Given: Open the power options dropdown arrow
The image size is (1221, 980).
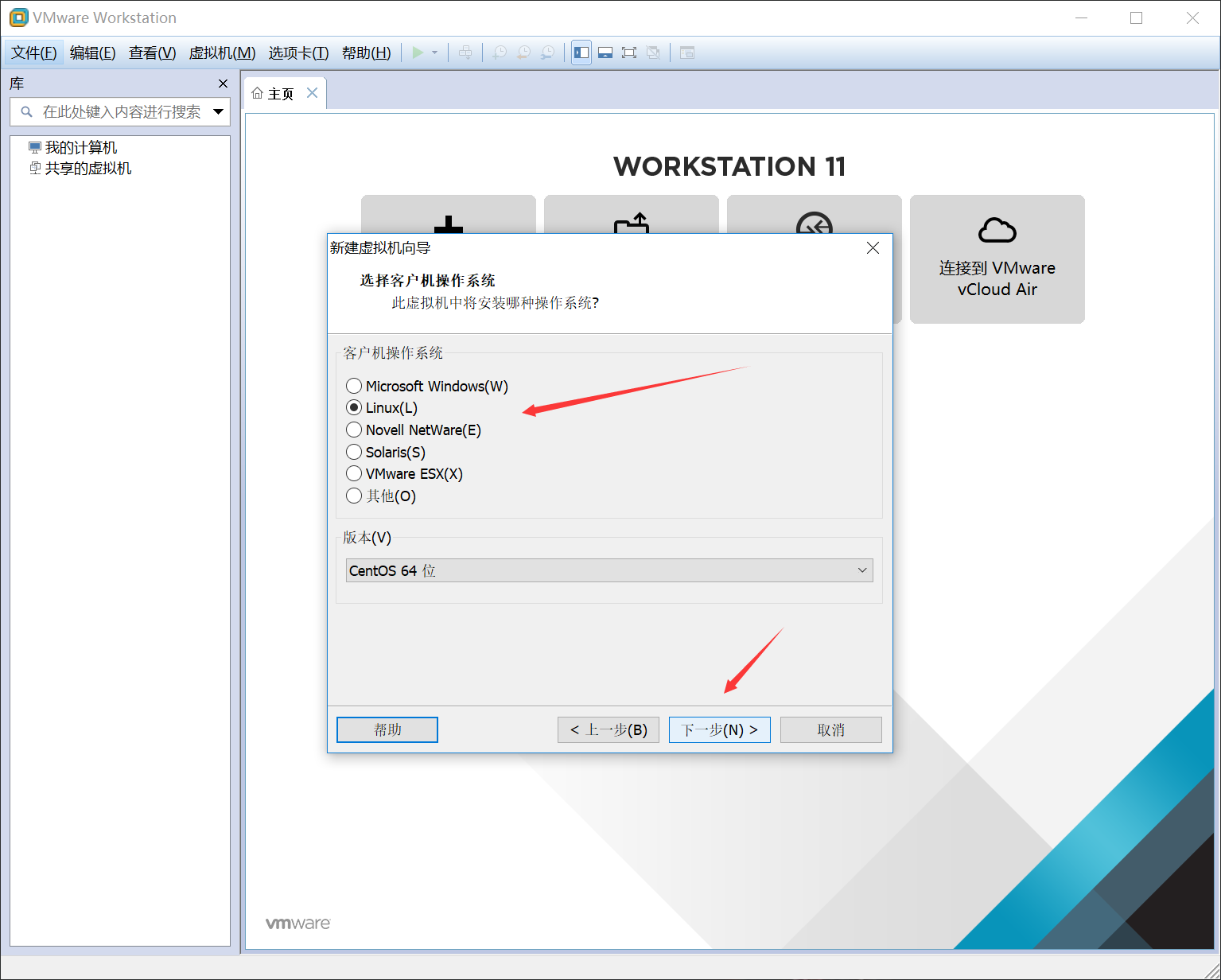Looking at the screenshot, I should pos(434,52).
